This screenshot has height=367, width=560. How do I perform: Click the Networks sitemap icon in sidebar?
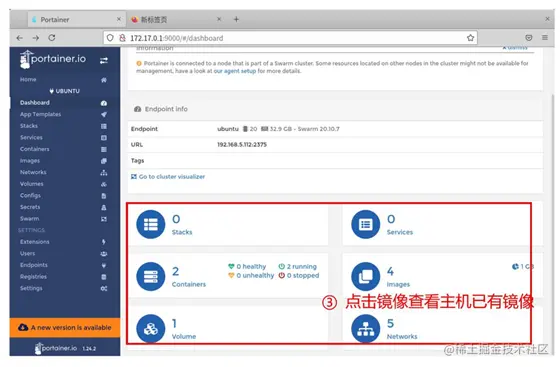[x=104, y=173]
